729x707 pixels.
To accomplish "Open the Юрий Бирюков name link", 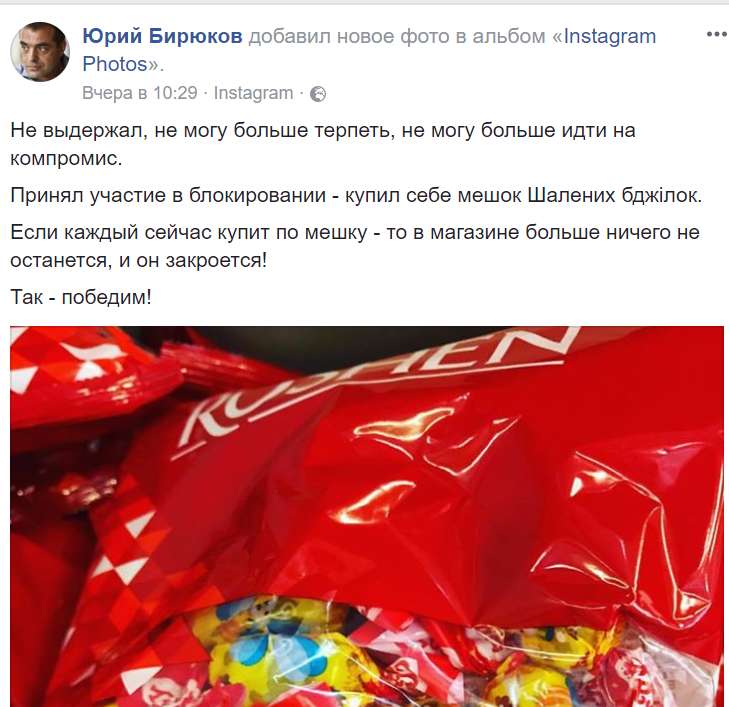I will (x=162, y=36).
